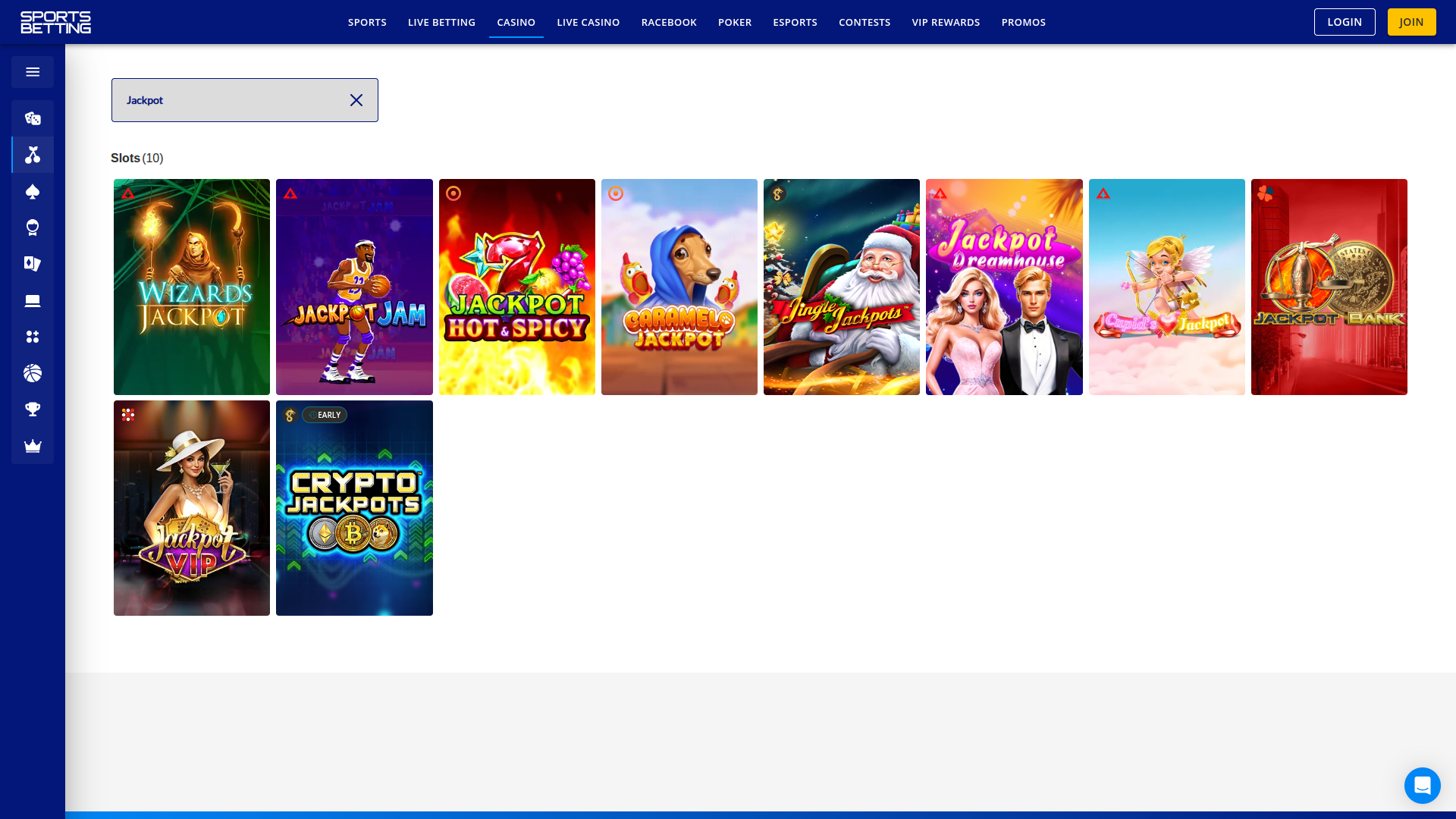Click the basketball category icon

(33, 373)
